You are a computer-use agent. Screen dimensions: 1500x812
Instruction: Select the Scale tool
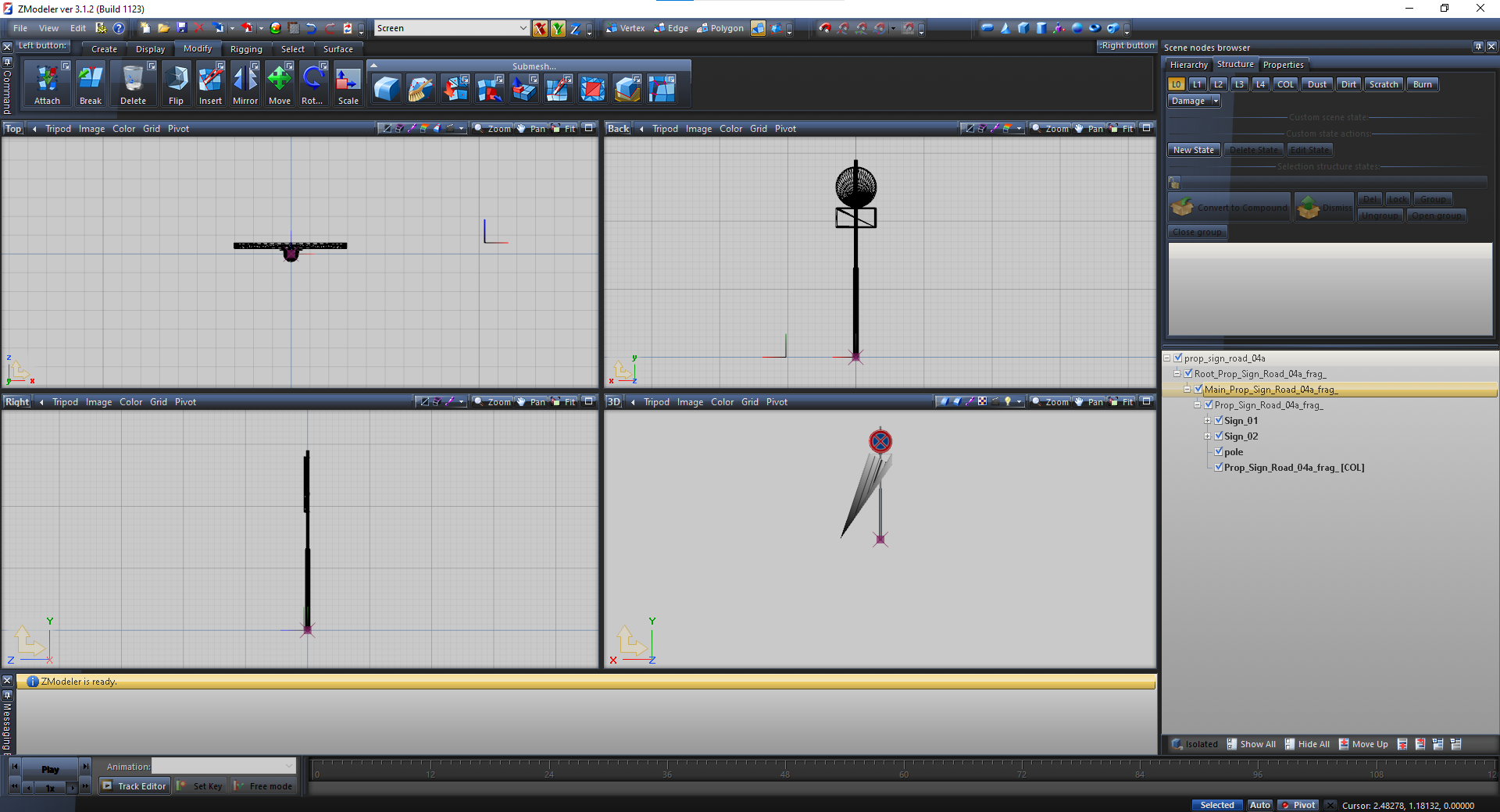point(348,84)
